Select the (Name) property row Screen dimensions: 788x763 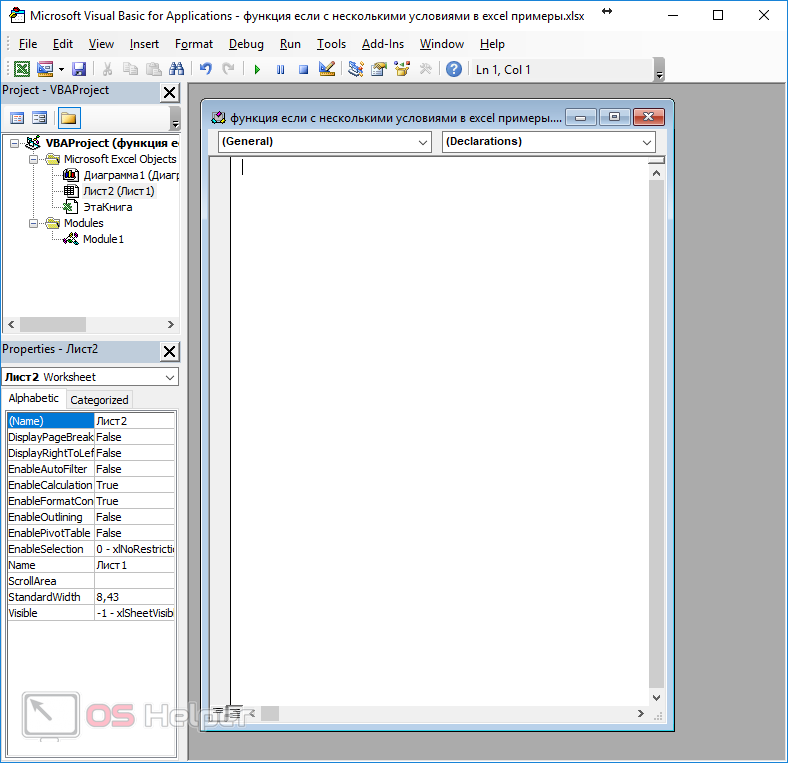point(91,421)
